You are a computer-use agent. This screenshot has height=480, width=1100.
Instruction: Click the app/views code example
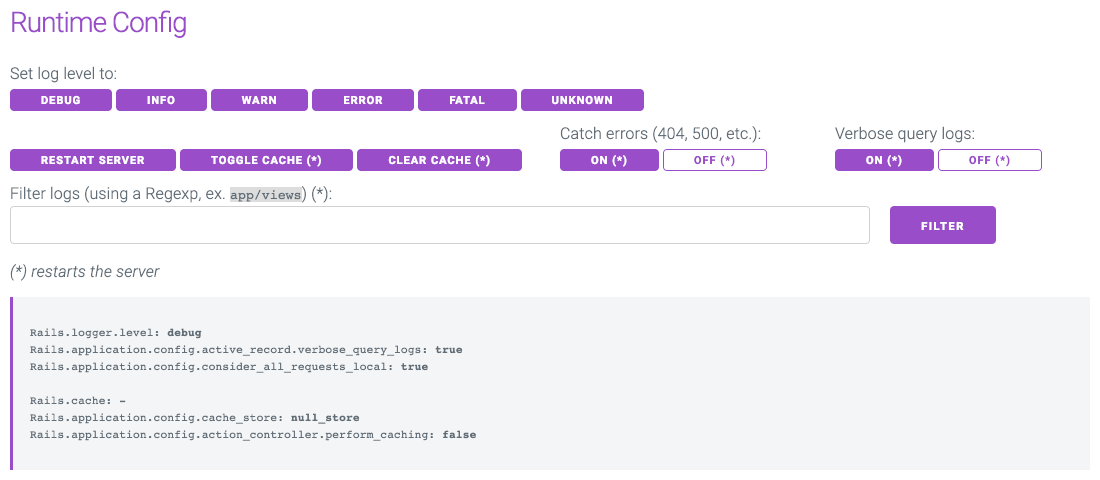(267, 196)
